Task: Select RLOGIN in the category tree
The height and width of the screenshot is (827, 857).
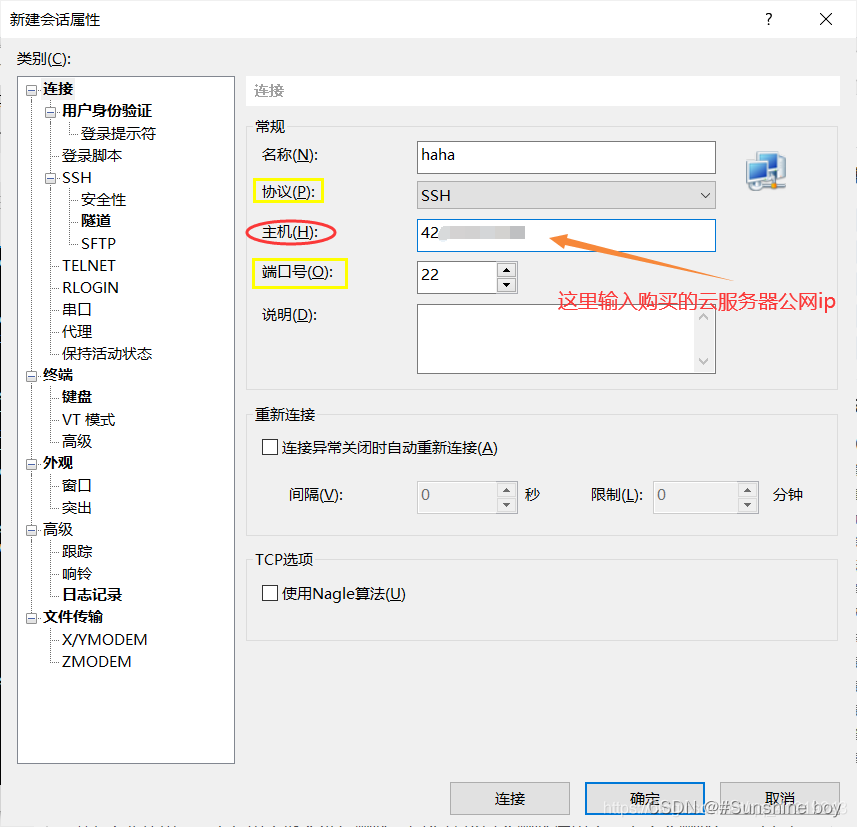Action: click(90, 288)
